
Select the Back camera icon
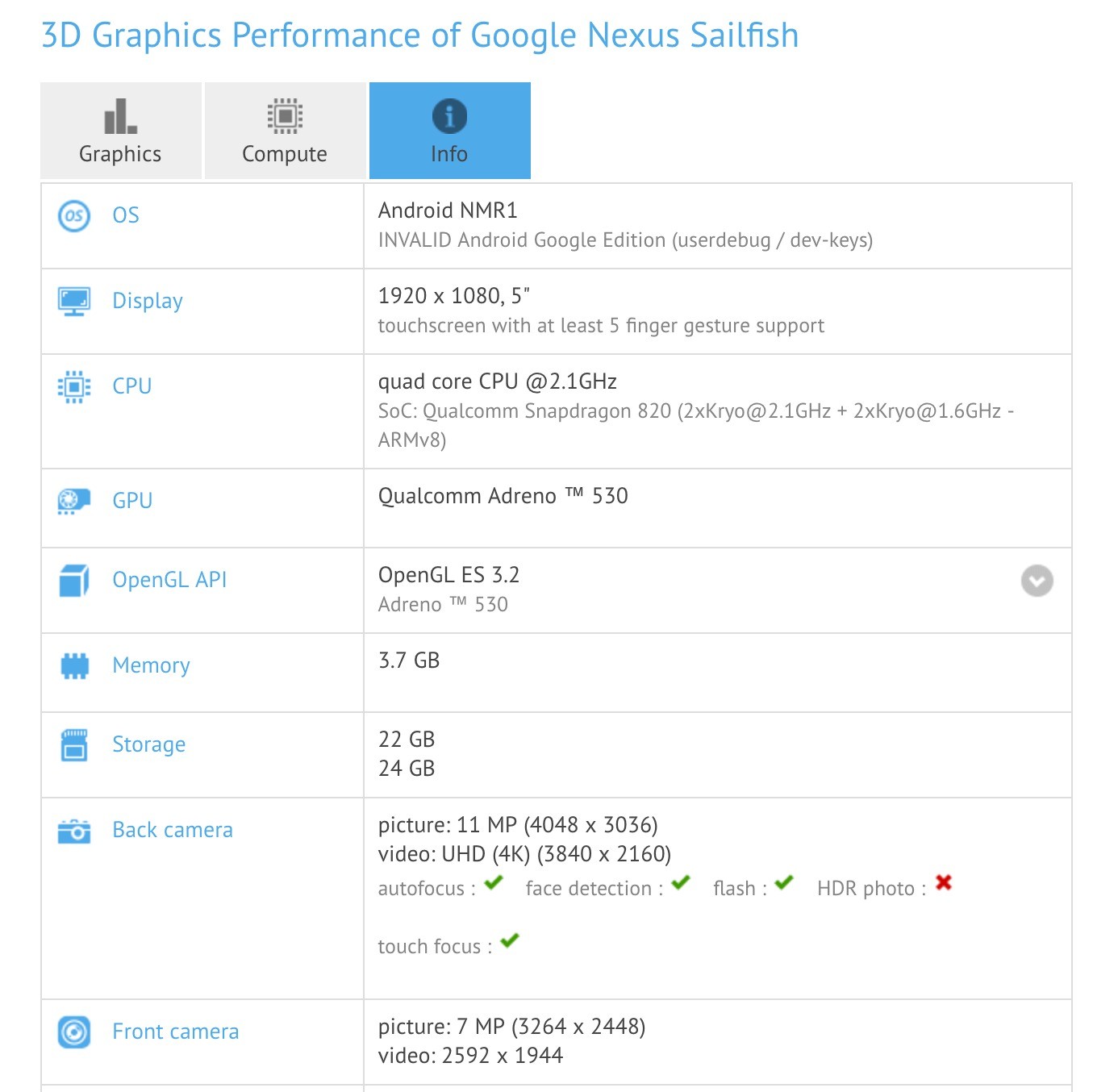click(x=73, y=831)
